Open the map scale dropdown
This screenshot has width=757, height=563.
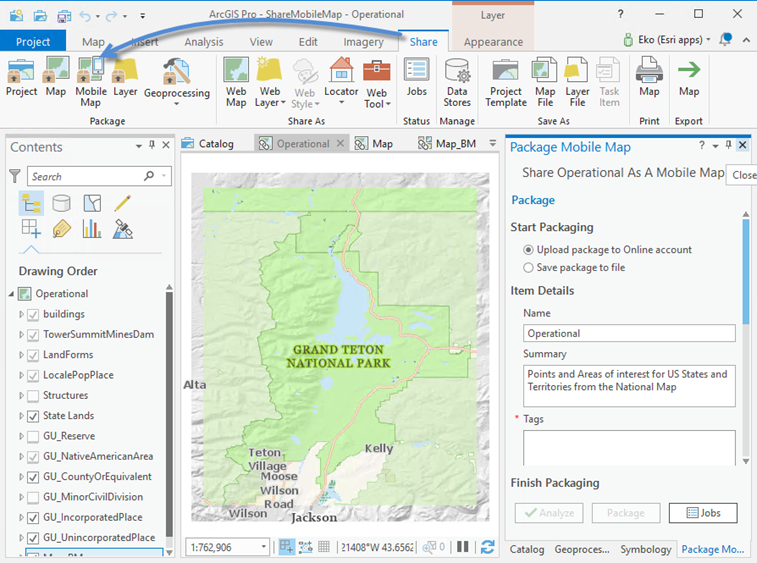pyautogui.click(x=264, y=547)
